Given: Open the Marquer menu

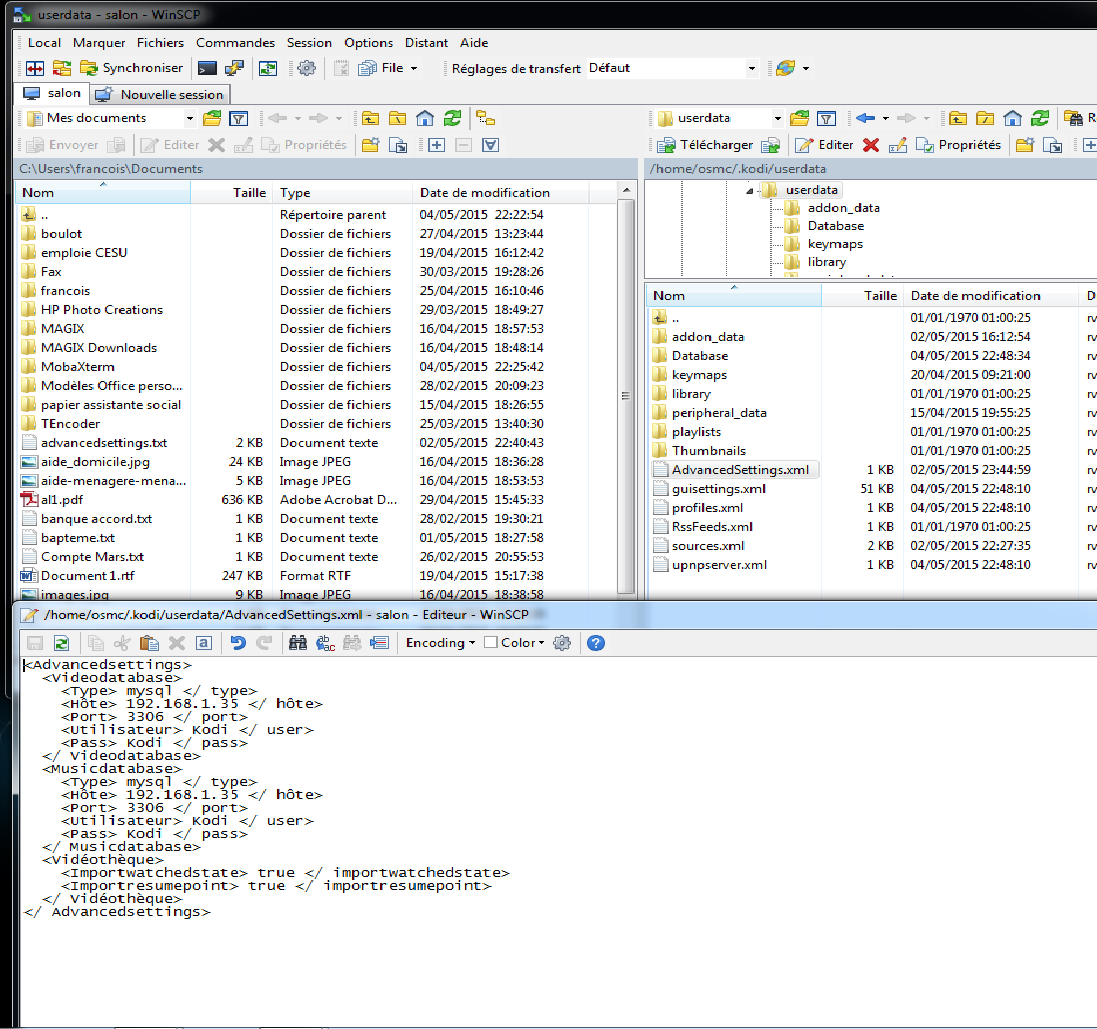Looking at the screenshot, I should click(x=99, y=43).
